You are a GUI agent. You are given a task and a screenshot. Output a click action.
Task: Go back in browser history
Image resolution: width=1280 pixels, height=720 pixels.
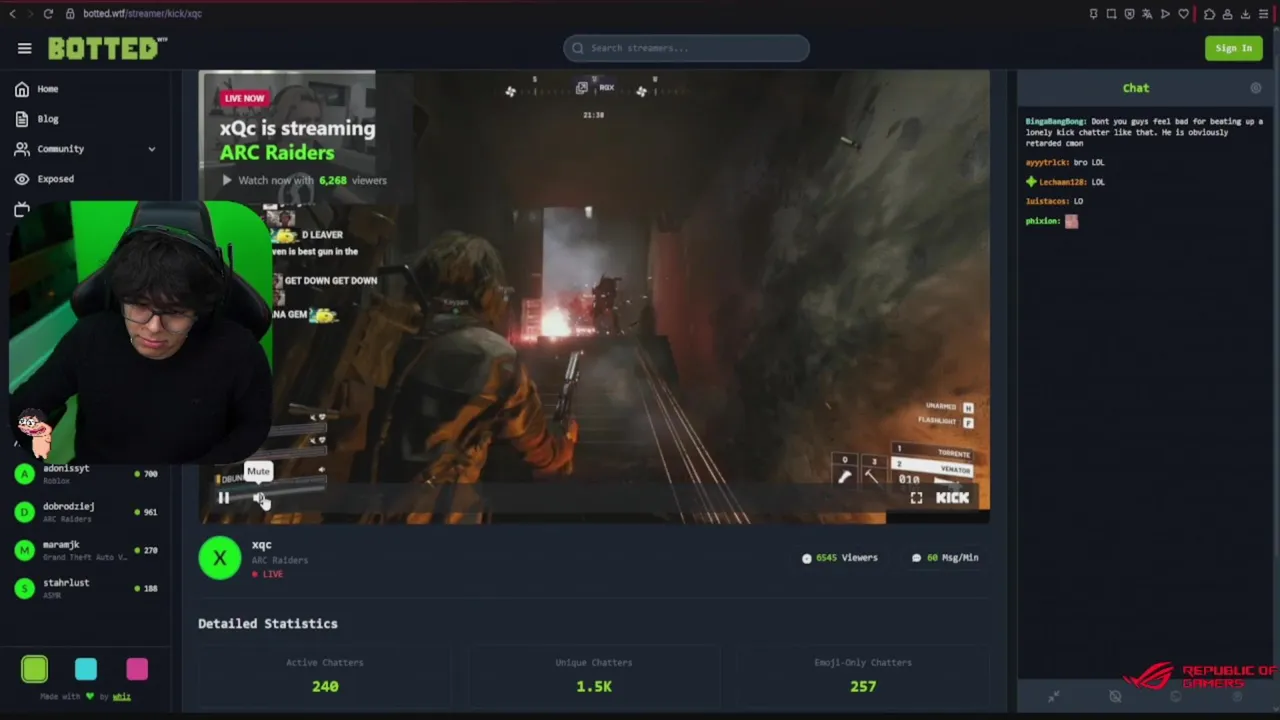[12, 14]
